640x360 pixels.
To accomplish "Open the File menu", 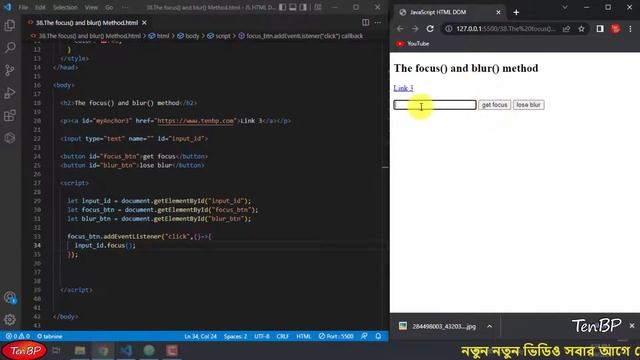I will tap(23, 7).
